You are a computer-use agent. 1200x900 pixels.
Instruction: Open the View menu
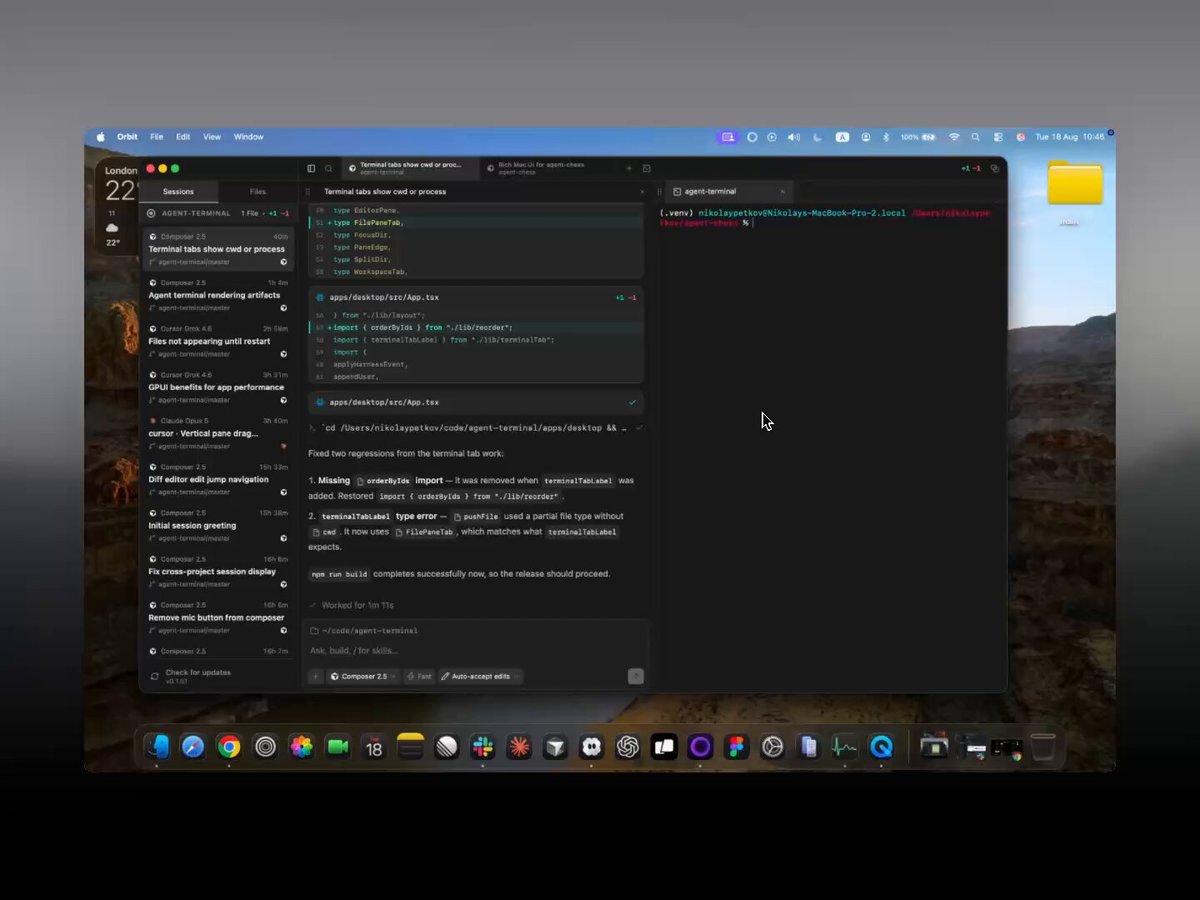click(212, 137)
